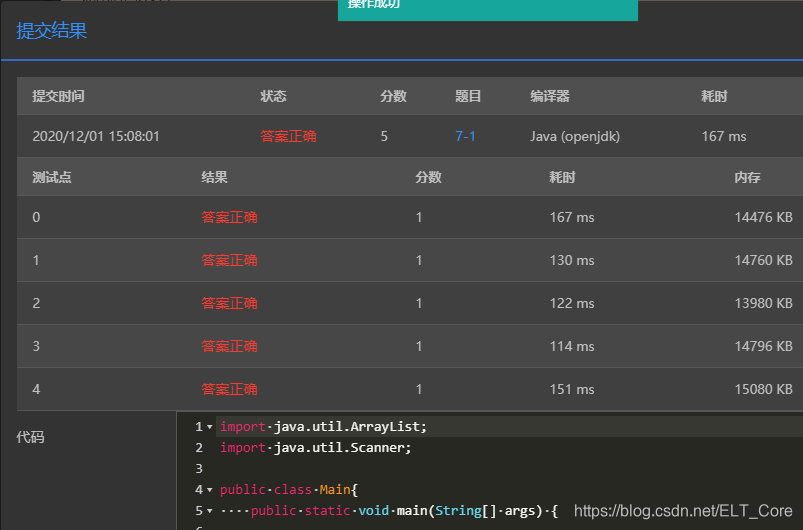
Task: Click the overall 答案正确 status in the summary row
Action: (288, 136)
